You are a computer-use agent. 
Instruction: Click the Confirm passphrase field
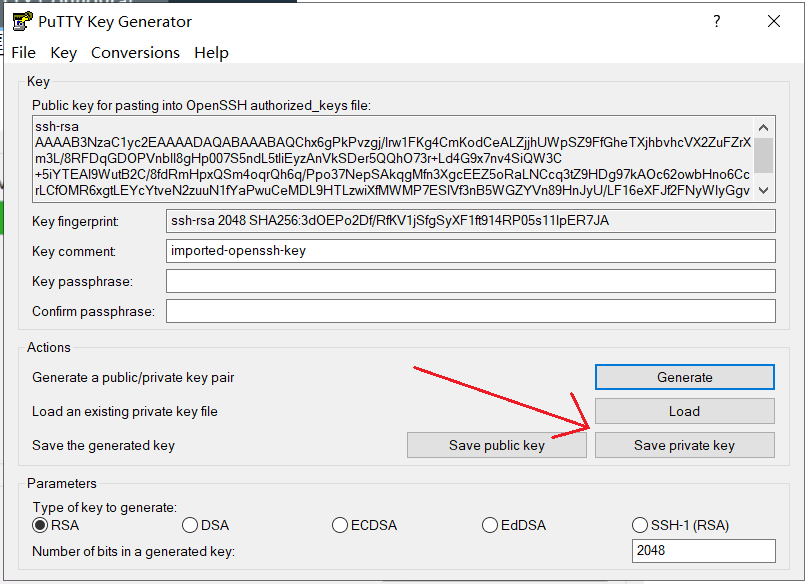coord(471,311)
